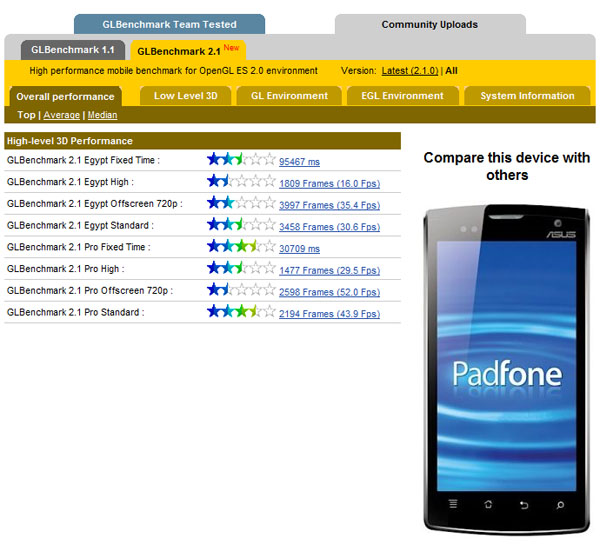The height and width of the screenshot is (545, 600).
Task: Switch to Community Uploads tab
Action: 430,24
